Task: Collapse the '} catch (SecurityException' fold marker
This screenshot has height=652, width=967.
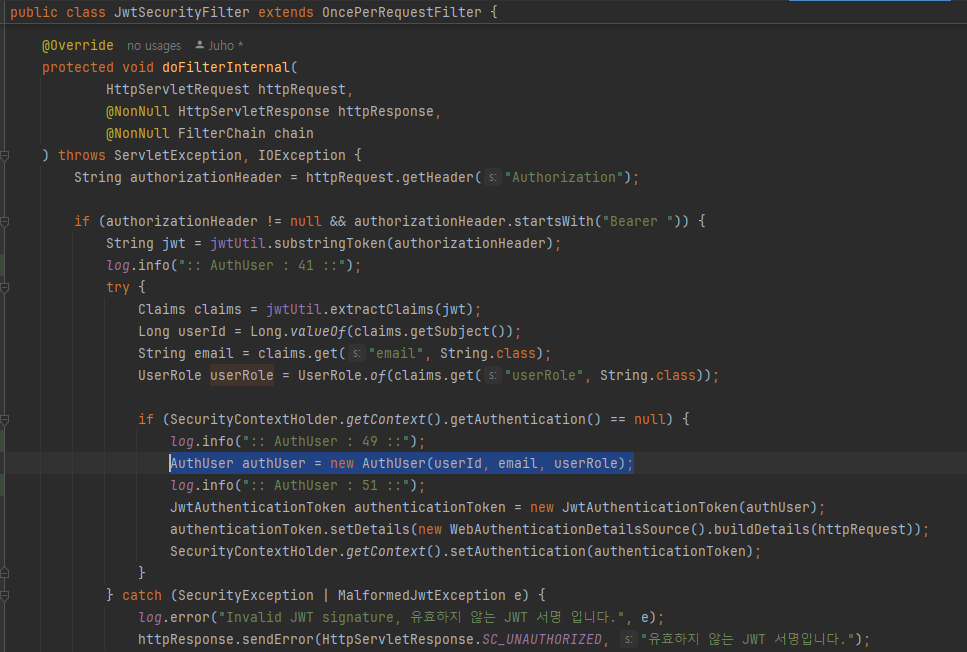Action: [4, 596]
